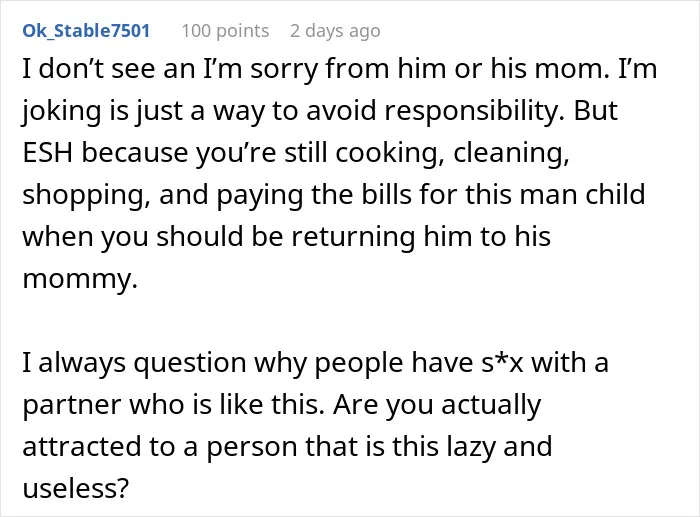Click the 100 points score label
700x517 pixels.
pos(225,31)
